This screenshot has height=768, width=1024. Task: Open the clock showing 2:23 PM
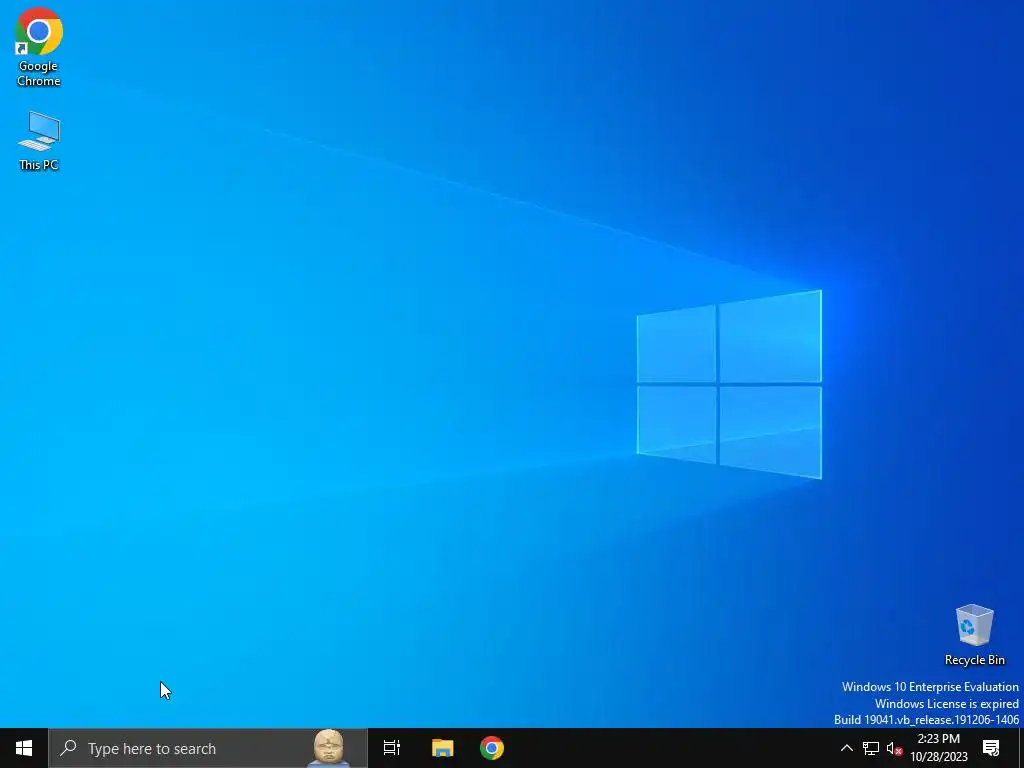point(938,748)
